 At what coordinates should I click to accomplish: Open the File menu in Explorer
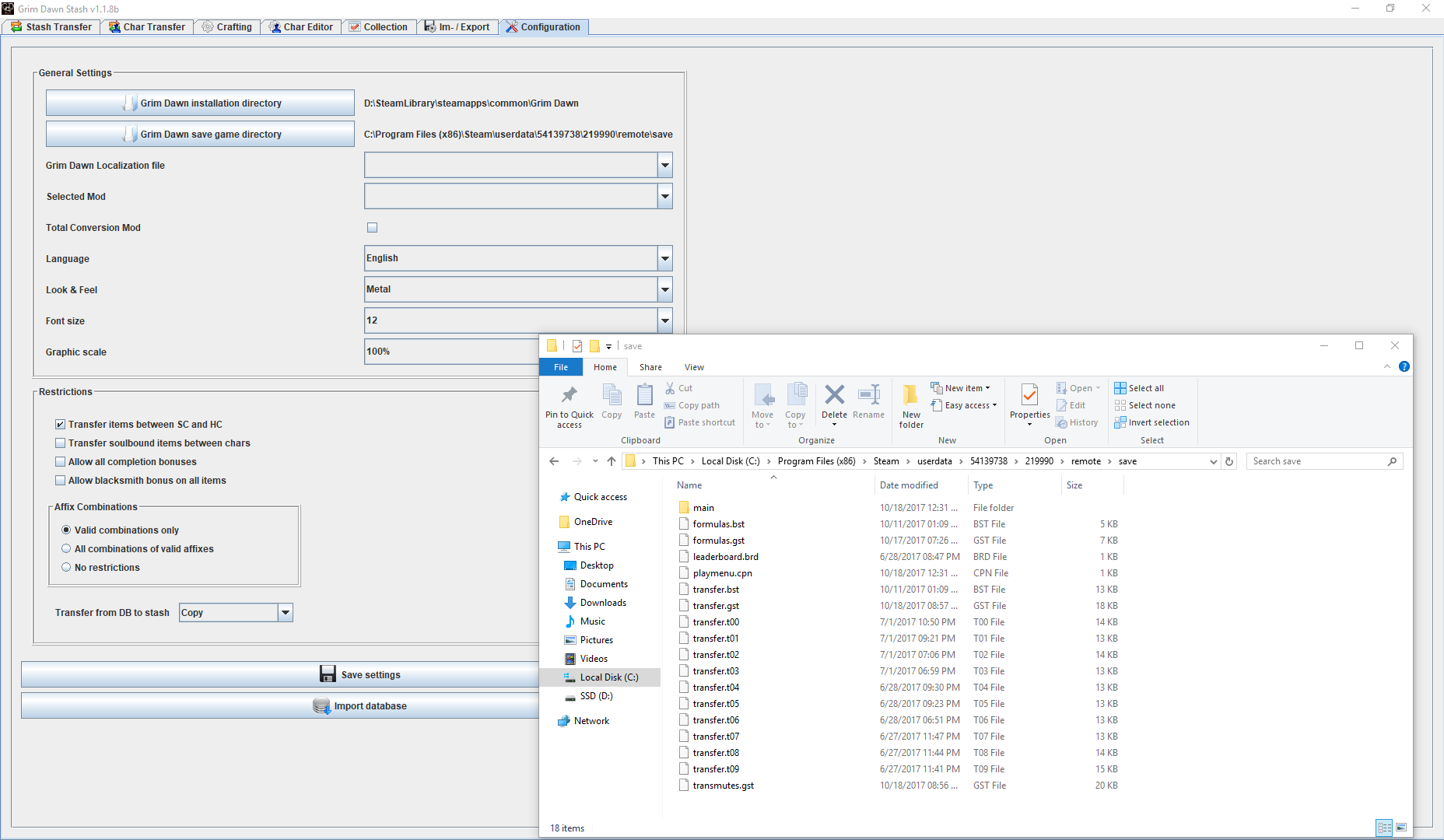pos(561,367)
